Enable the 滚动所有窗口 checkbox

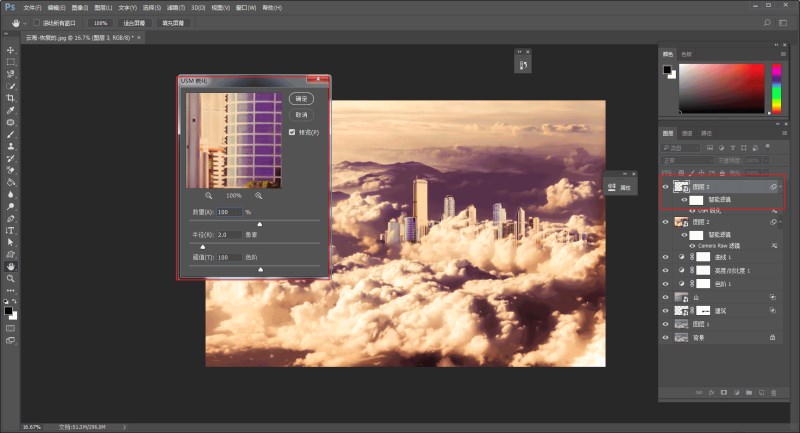[x=37, y=22]
